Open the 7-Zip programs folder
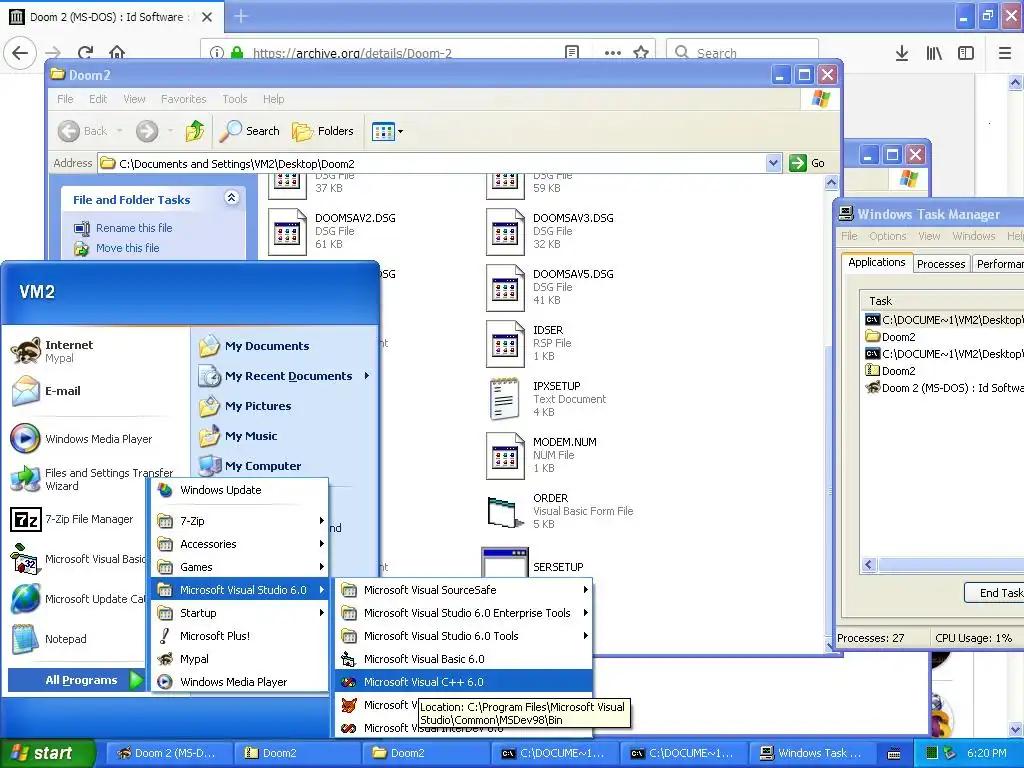Viewport: 1024px width, 768px height. 240,520
